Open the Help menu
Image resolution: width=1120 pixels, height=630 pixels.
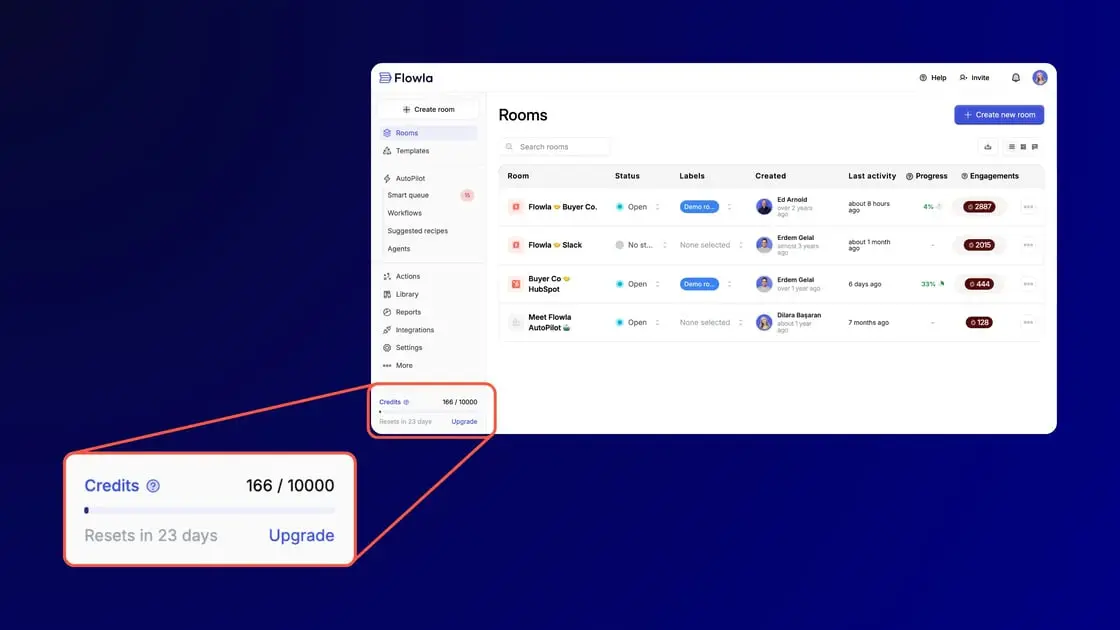[935, 77]
